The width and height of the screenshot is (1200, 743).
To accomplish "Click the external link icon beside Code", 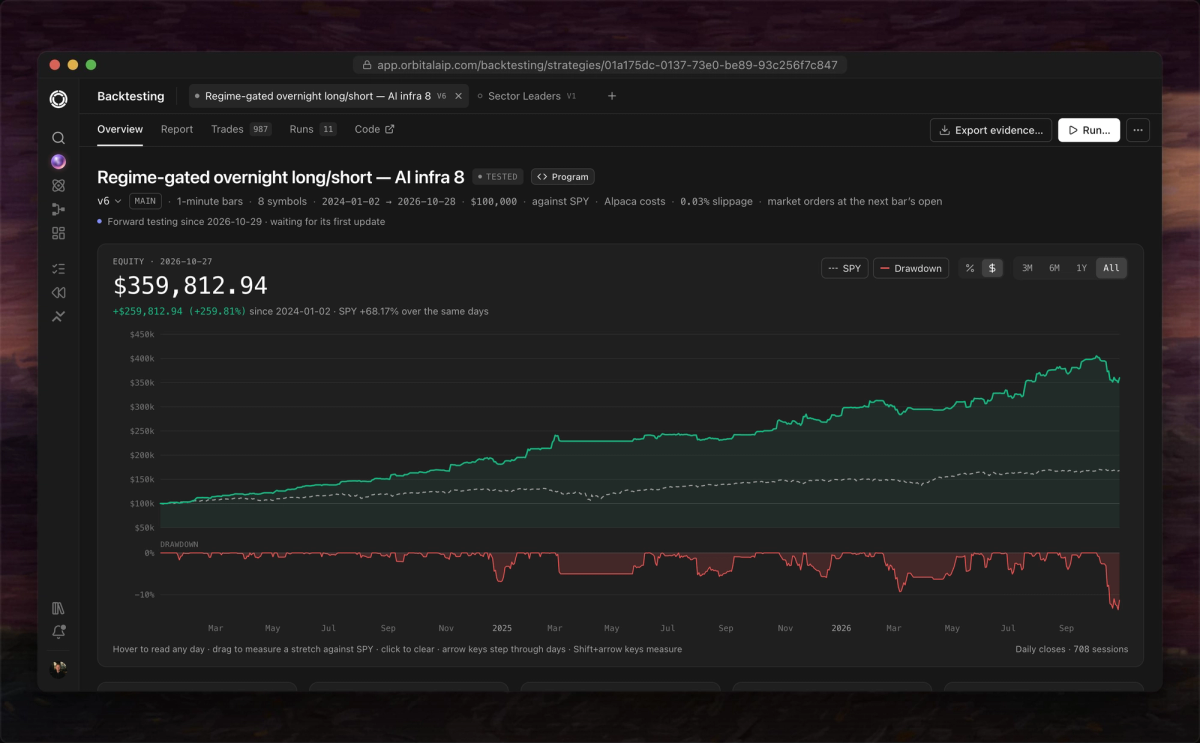I will (390, 129).
